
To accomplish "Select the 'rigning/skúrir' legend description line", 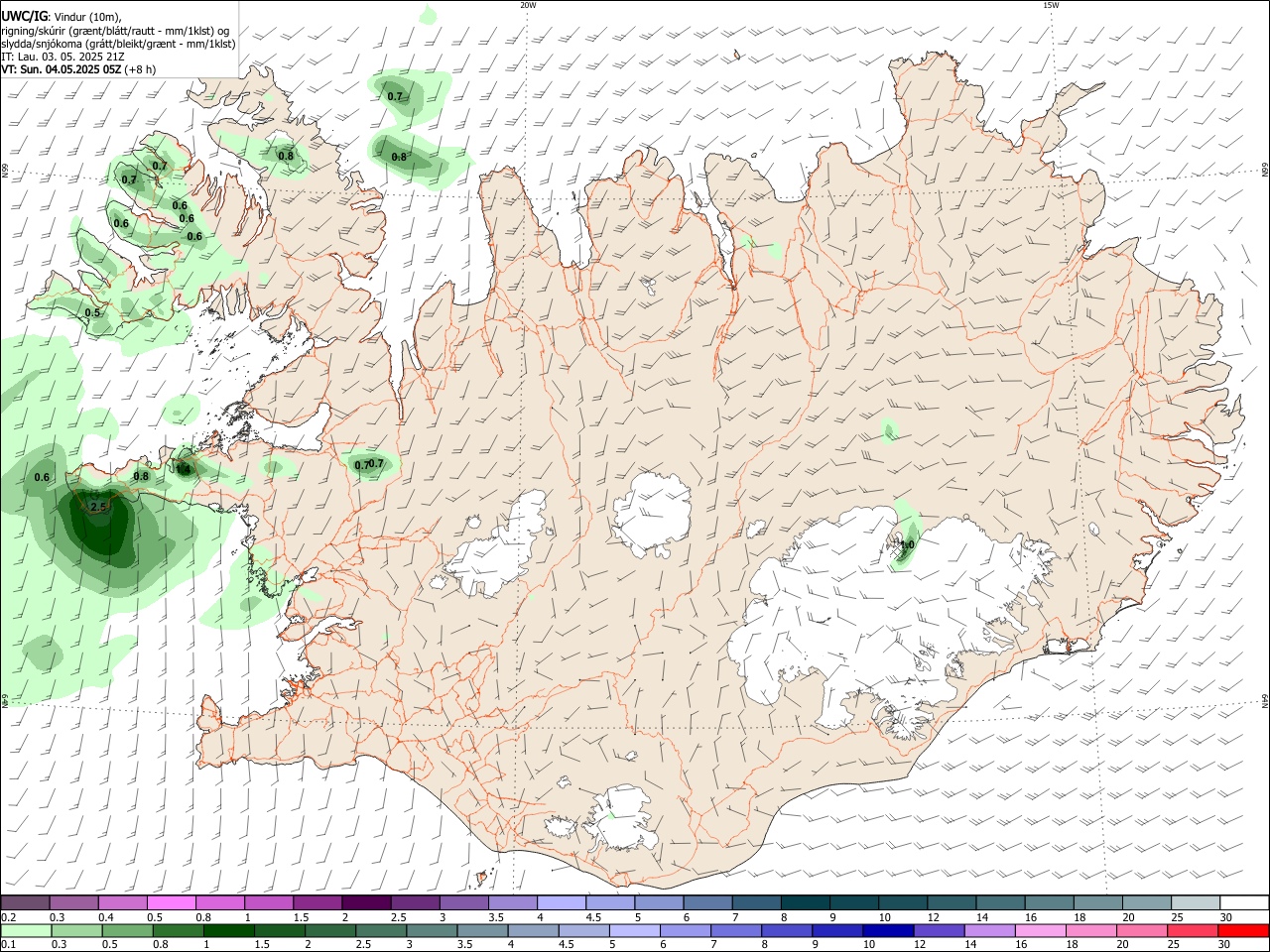I will [115, 30].
